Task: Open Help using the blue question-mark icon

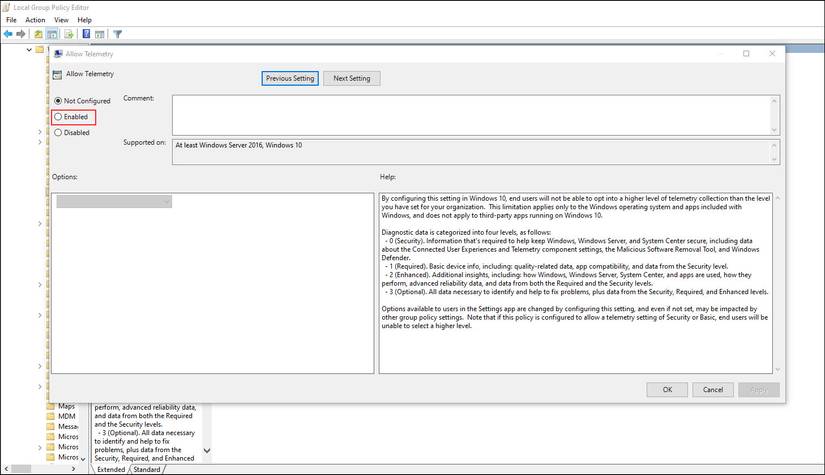Action: pyautogui.click(x=86, y=34)
